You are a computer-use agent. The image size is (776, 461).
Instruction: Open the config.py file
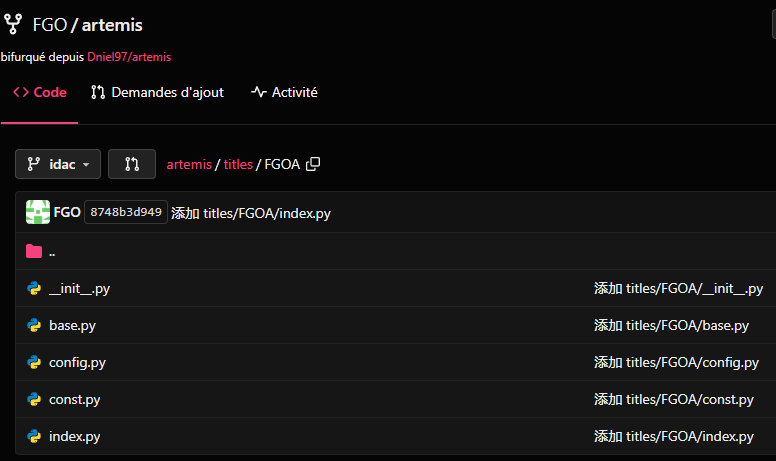point(77,362)
